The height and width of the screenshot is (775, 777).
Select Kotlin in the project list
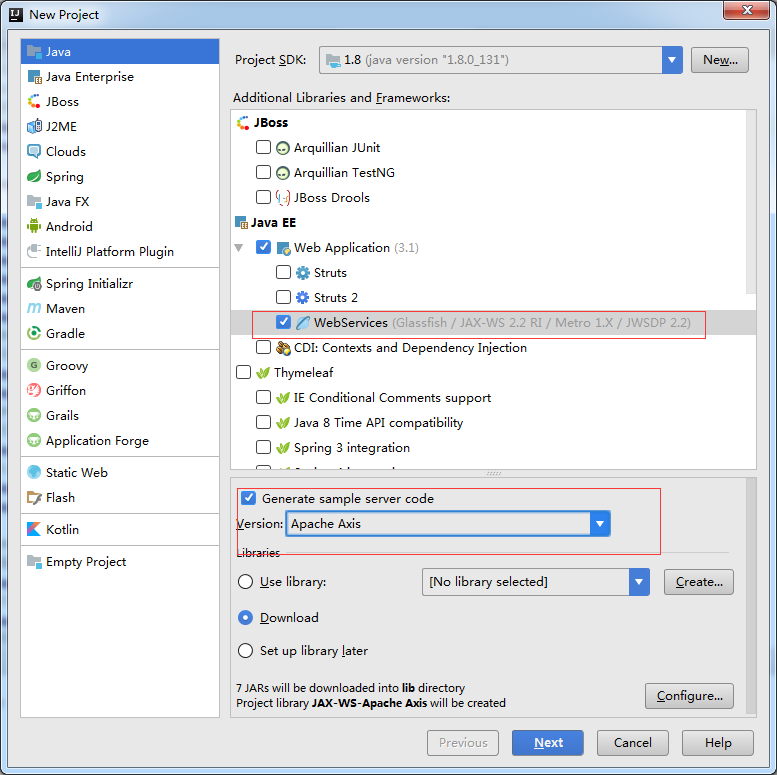tap(120, 530)
